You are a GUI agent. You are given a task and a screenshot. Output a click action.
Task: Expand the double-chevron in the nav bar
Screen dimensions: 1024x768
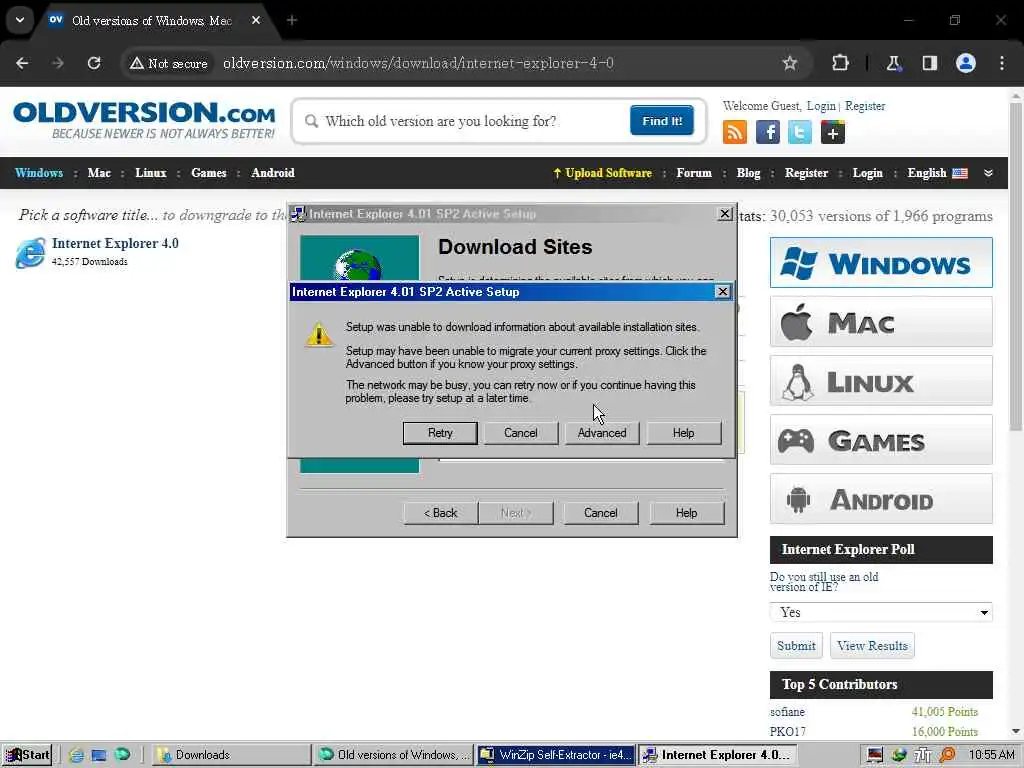[x=988, y=173]
